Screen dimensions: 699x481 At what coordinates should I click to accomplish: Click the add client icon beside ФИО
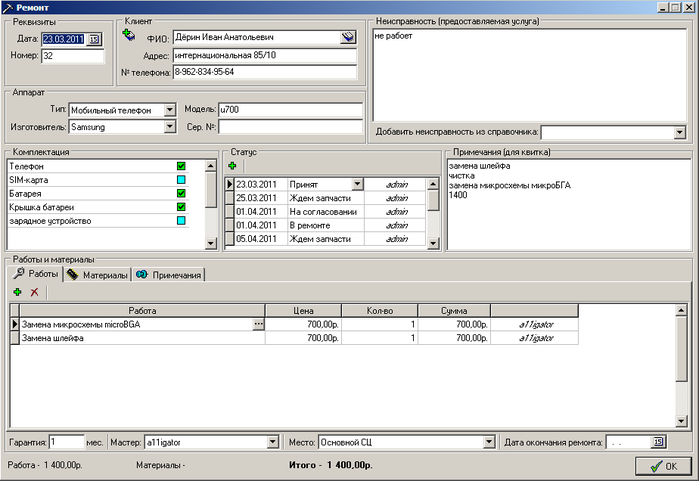coord(128,35)
